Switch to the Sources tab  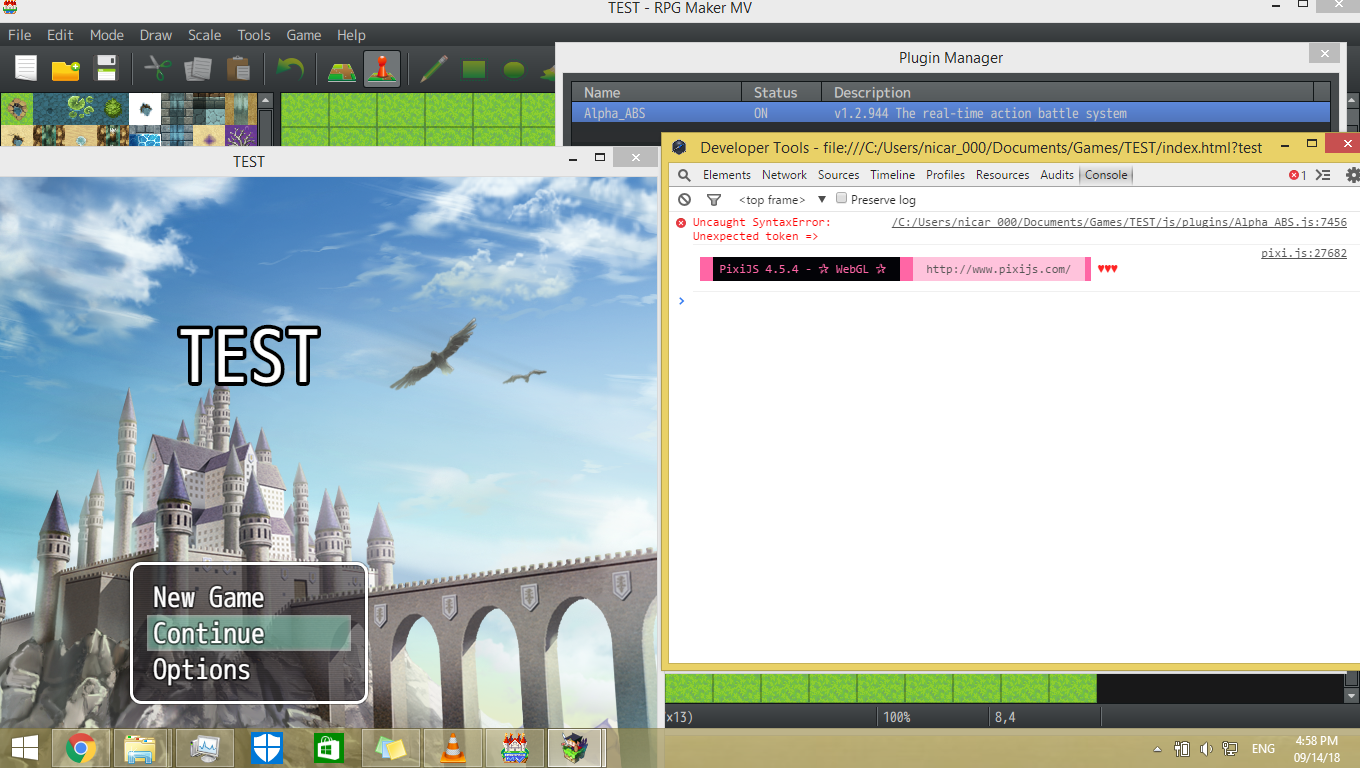[839, 175]
